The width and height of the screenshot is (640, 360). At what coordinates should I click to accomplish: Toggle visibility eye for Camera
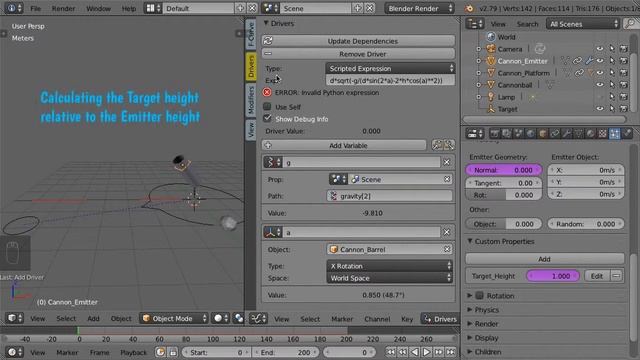(600, 49)
